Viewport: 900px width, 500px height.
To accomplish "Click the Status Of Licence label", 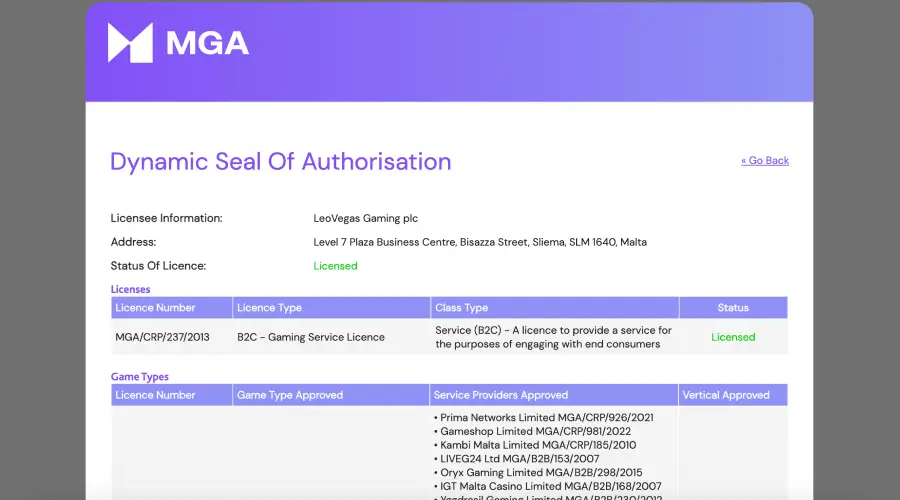I will [x=158, y=266].
